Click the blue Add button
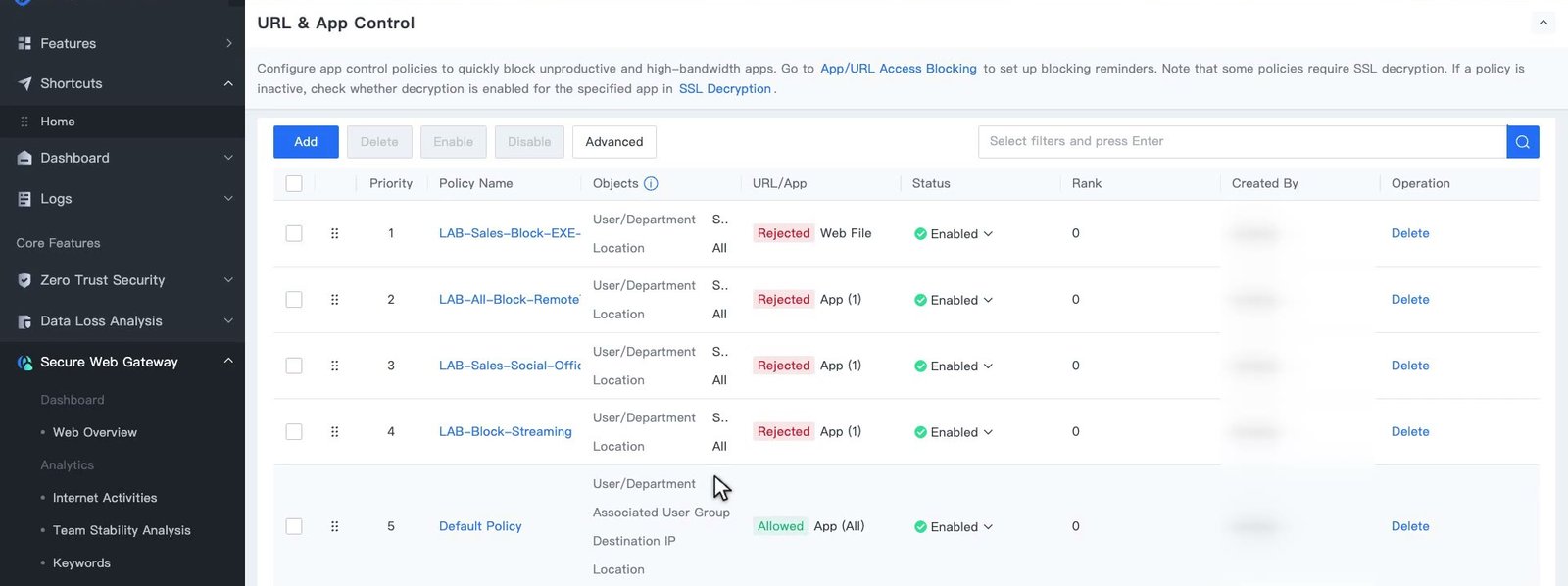 (306, 142)
